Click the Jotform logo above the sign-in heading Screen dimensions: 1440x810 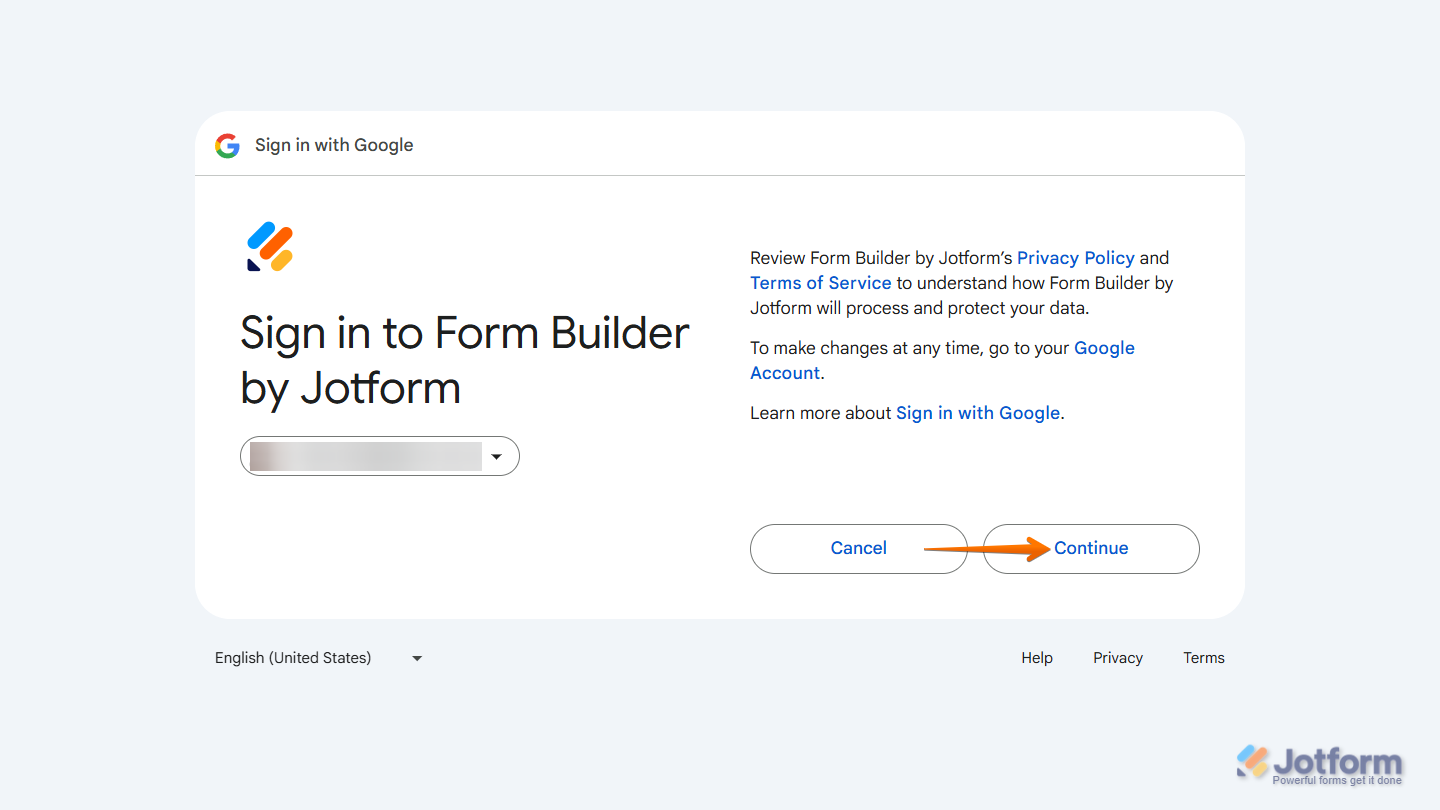coord(266,246)
